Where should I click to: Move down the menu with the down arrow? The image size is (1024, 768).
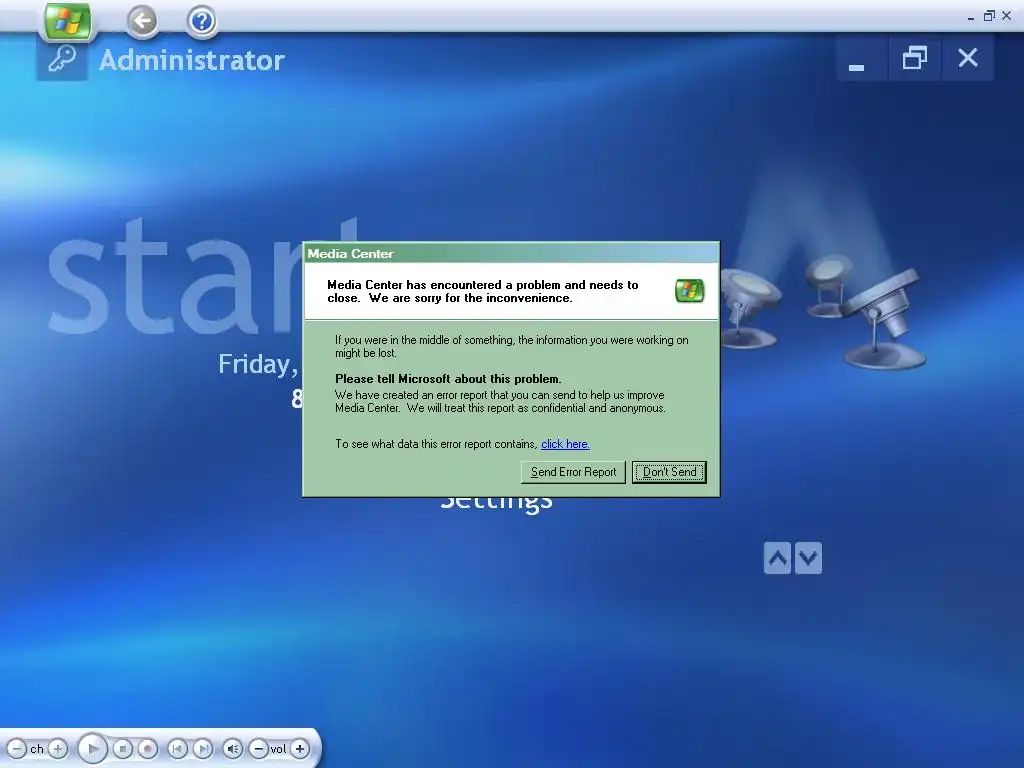point(808,558)
